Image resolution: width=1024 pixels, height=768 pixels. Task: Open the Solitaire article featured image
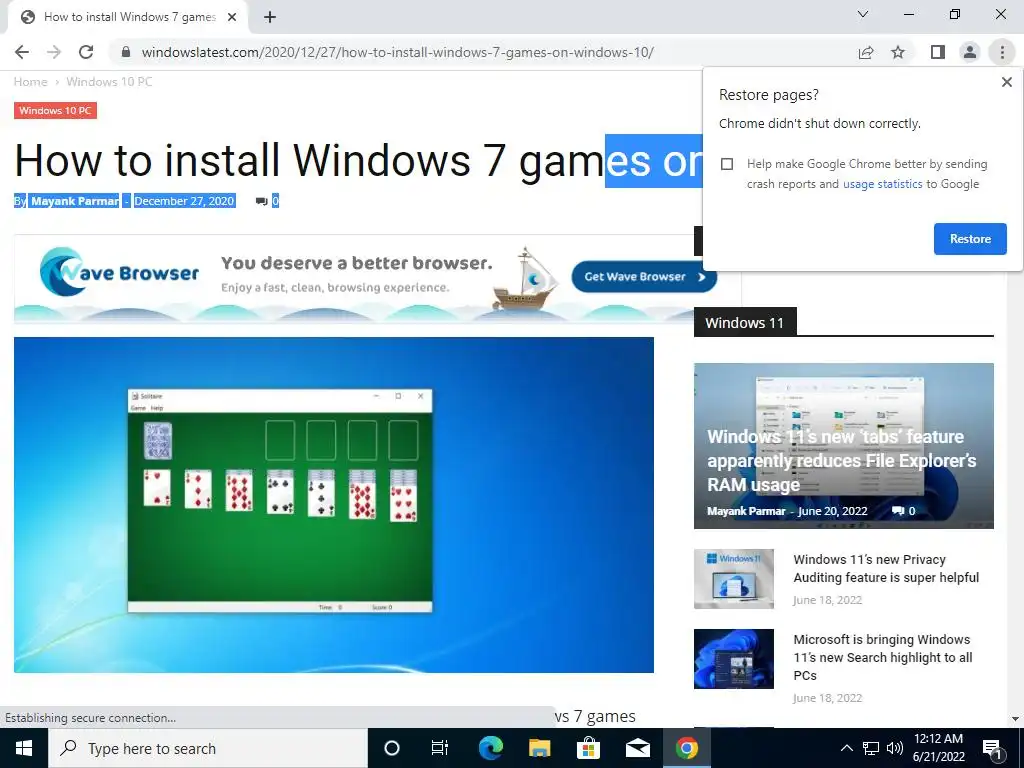(334, 505)
